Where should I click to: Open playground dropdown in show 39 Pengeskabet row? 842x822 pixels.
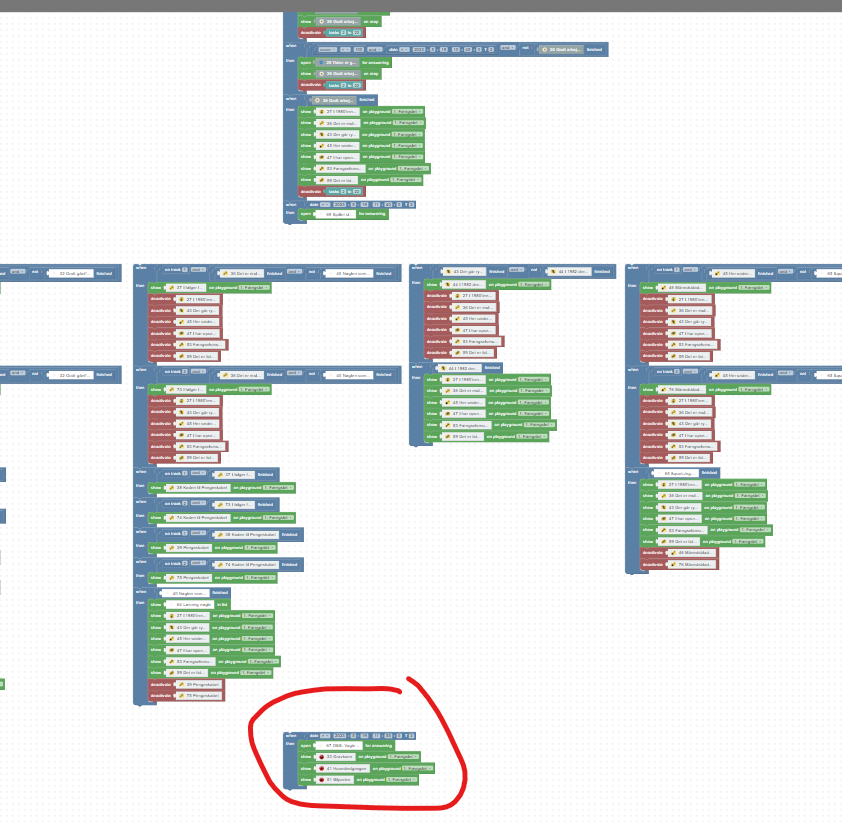(260, 548)
